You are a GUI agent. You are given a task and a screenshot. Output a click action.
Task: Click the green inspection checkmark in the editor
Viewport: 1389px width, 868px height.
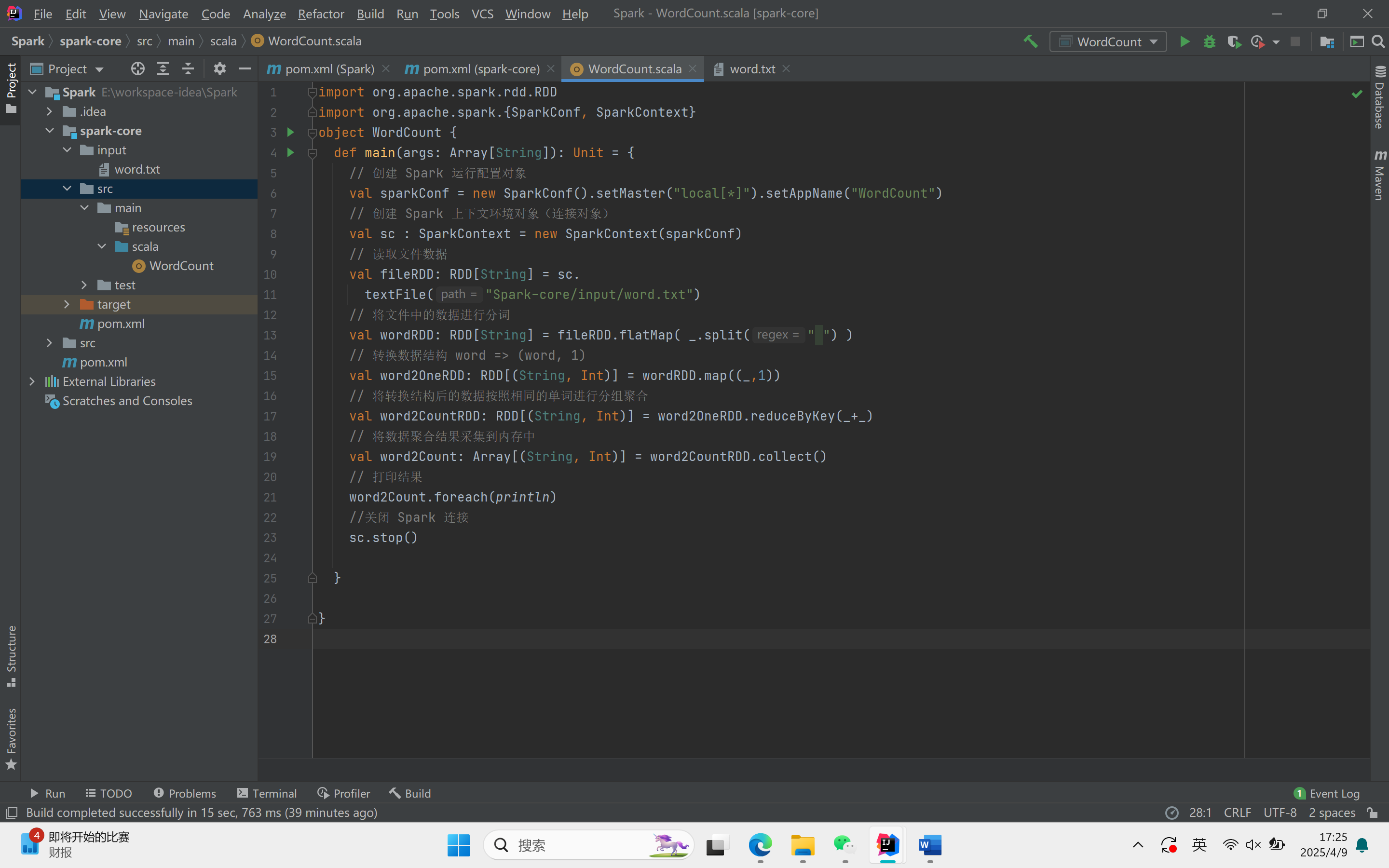(x=1357, y=94)
